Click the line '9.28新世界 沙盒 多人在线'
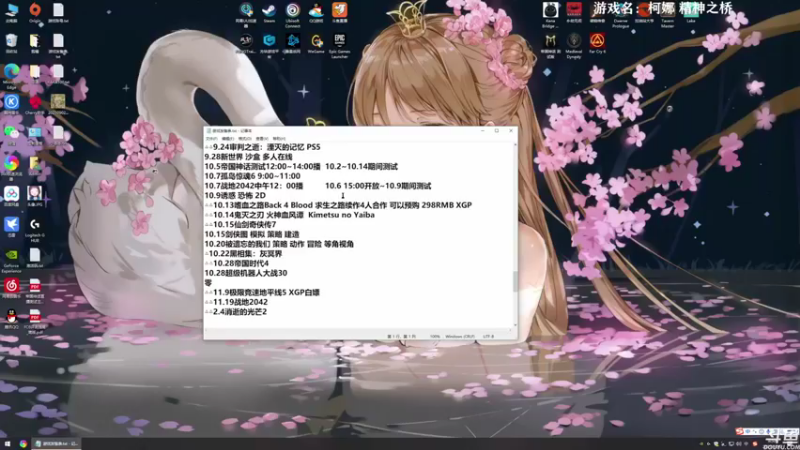 click(x=248, y=157)
